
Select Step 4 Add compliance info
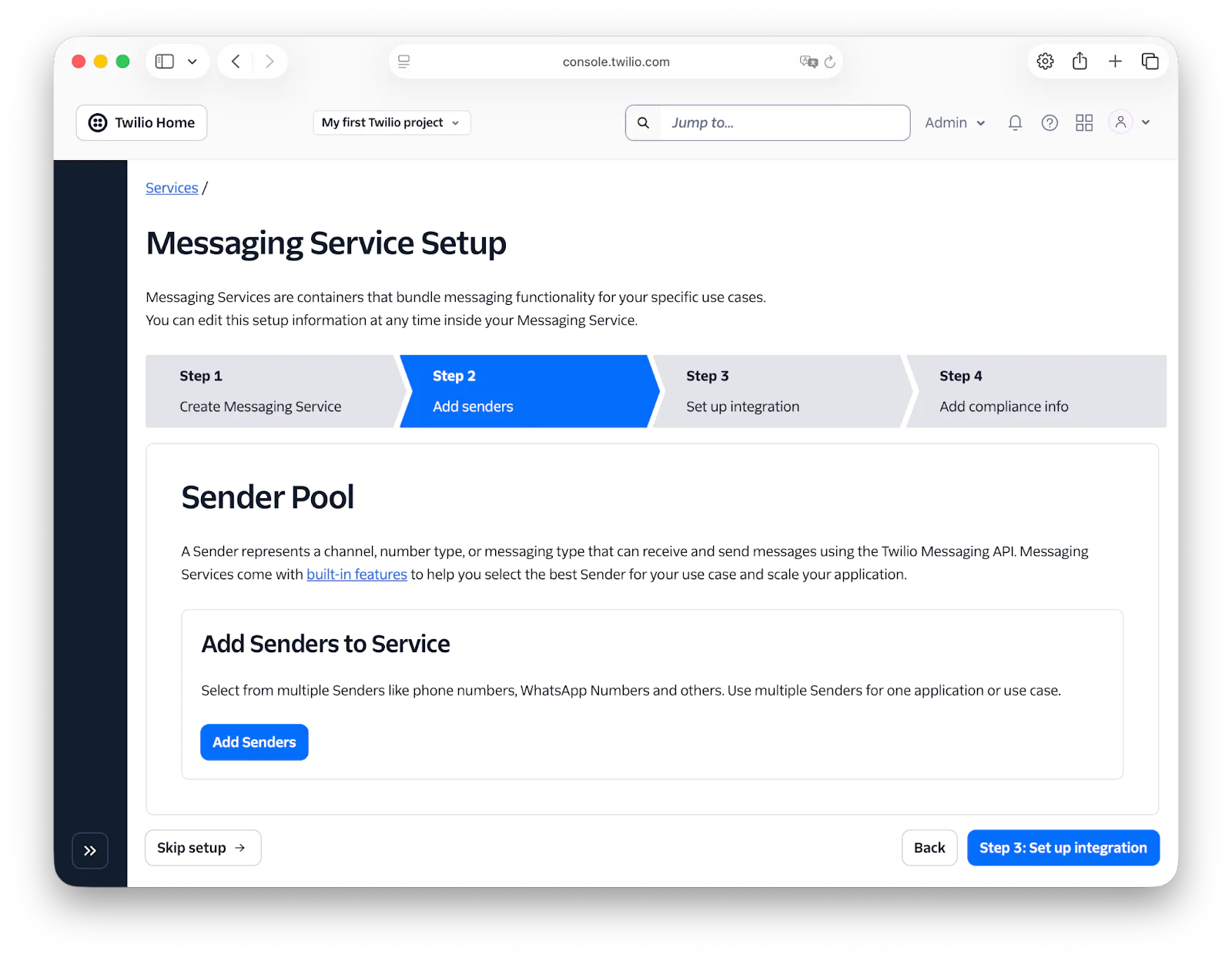(1003, 390)
